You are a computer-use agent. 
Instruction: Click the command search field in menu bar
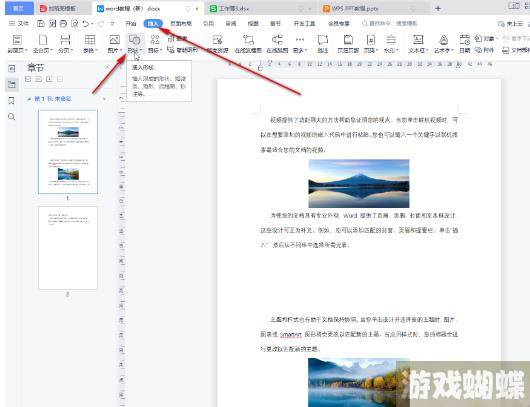[389, 23]
